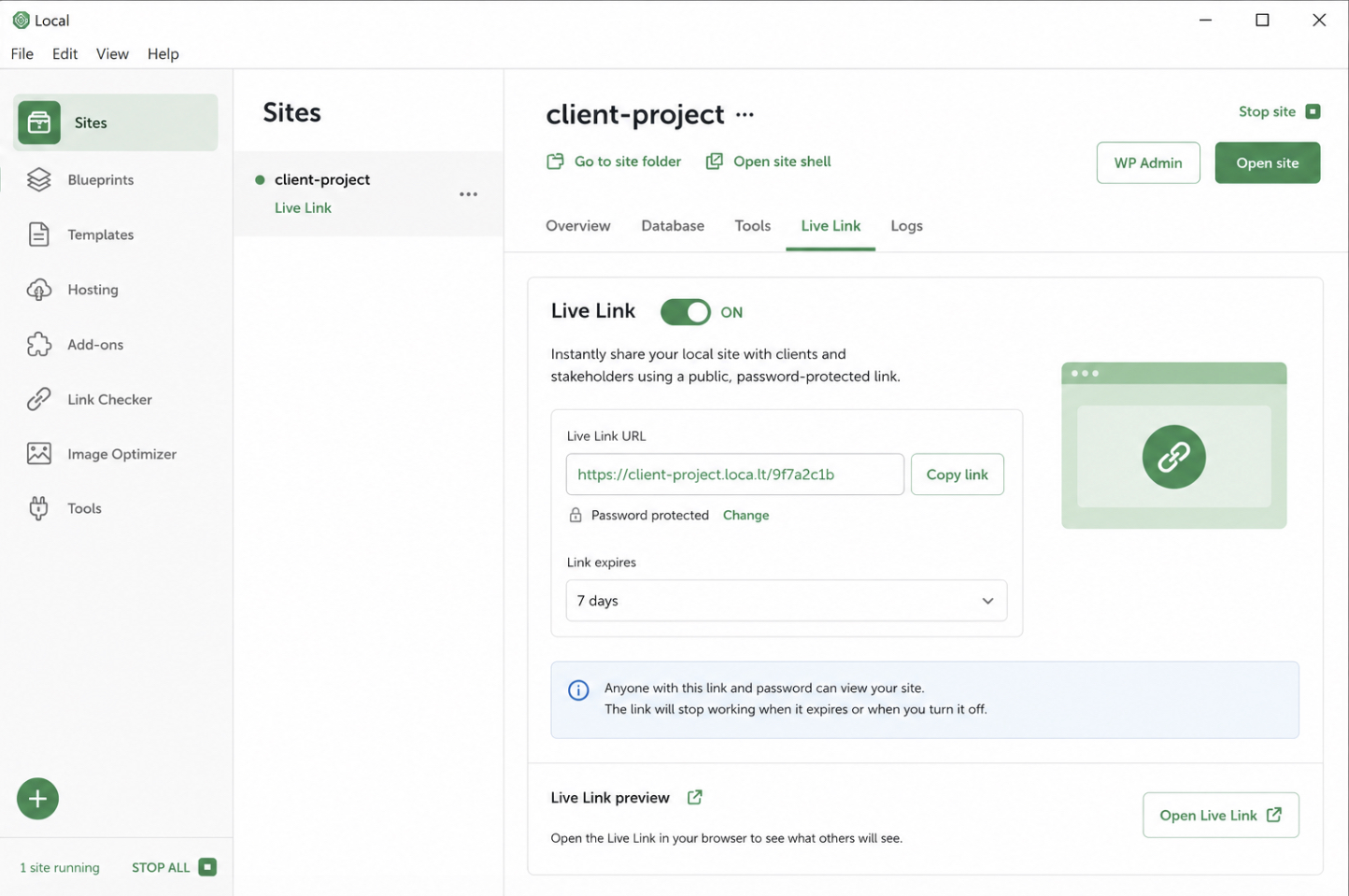The width and height of the screenshot is (1349, 896).
Task: Switch to the Database tab
Action: pyautogui.click(x=673, y=226)
